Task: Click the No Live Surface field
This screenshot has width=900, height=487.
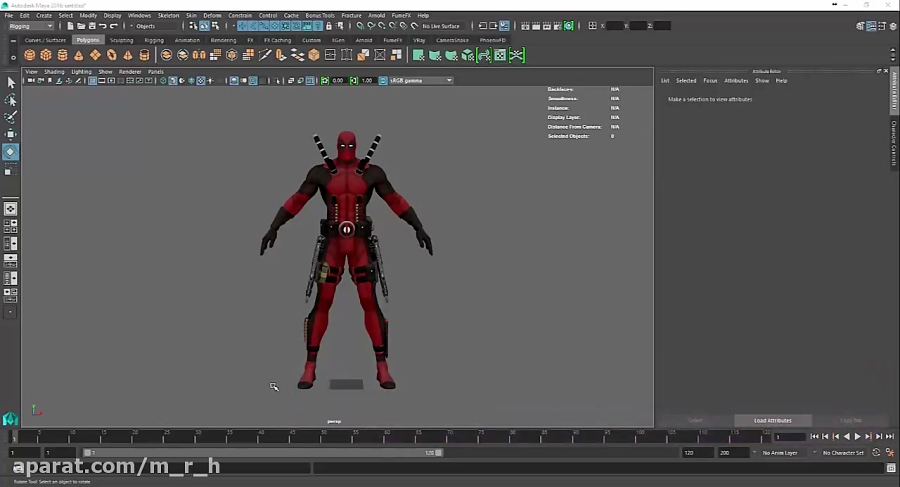Action: 441,26
